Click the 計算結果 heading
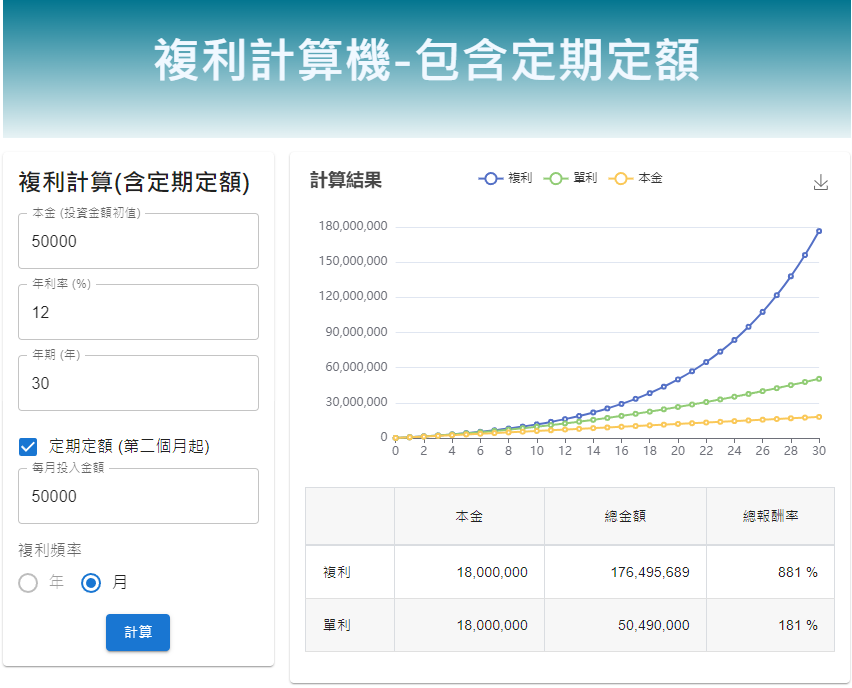This screenshot has width=852, height=688. pos(346,180)
